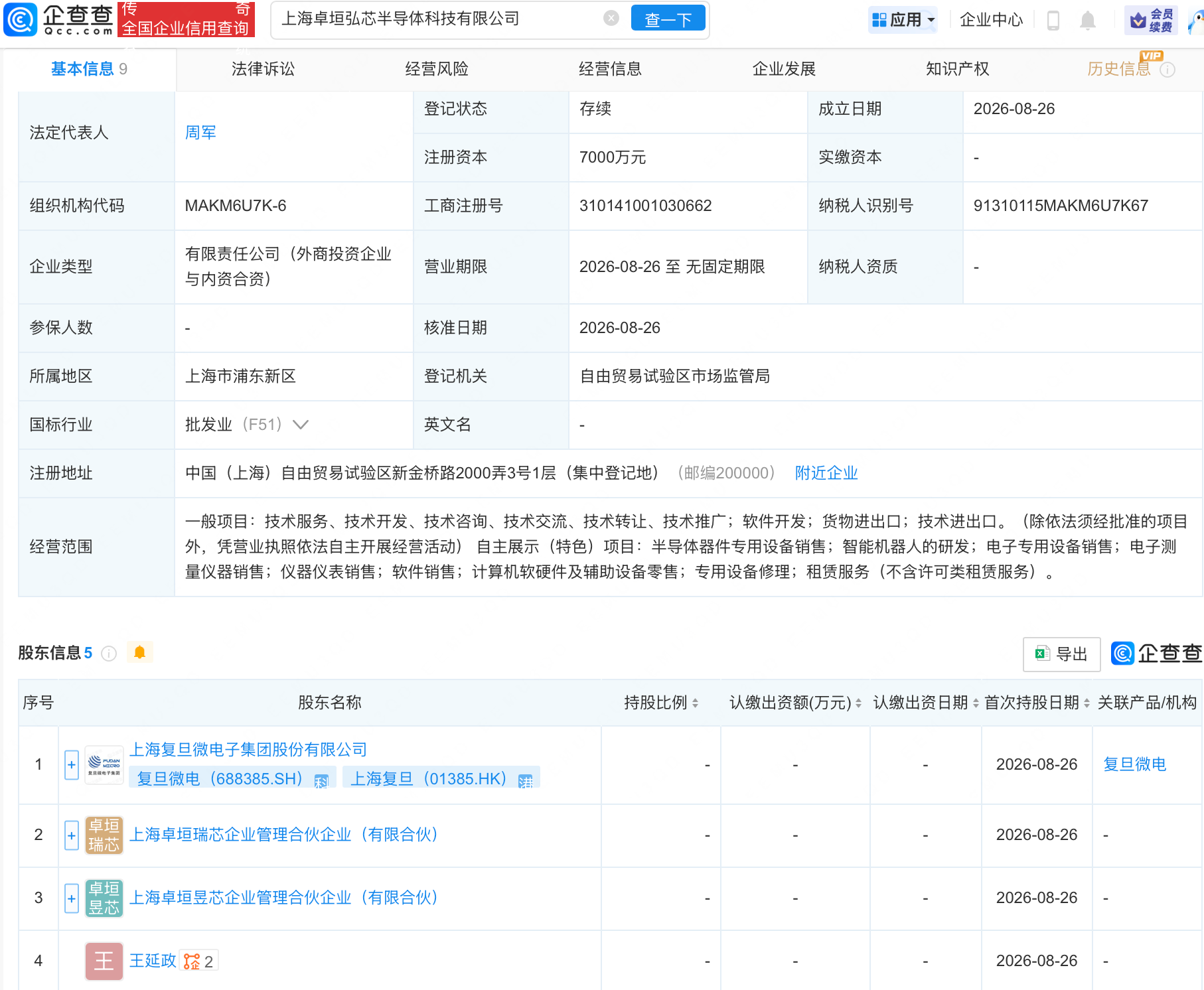
Task: Click the Qichacha logo in header
Action: pyautogui.click(x=58, y=19)
